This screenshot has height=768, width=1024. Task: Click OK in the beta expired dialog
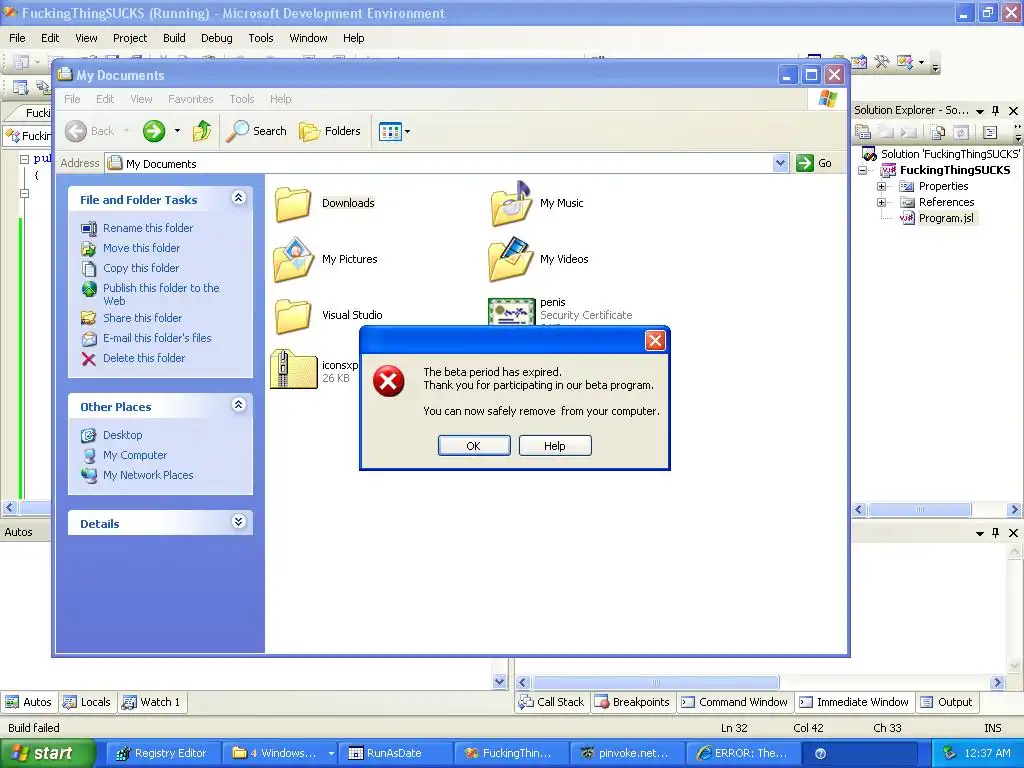[x=473, y=446]
